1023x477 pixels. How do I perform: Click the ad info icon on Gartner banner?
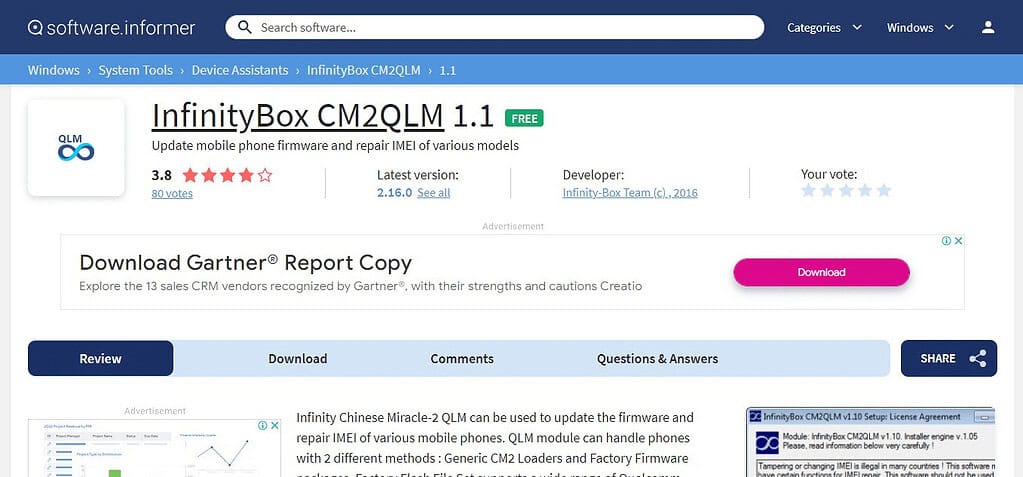point(946,241)
